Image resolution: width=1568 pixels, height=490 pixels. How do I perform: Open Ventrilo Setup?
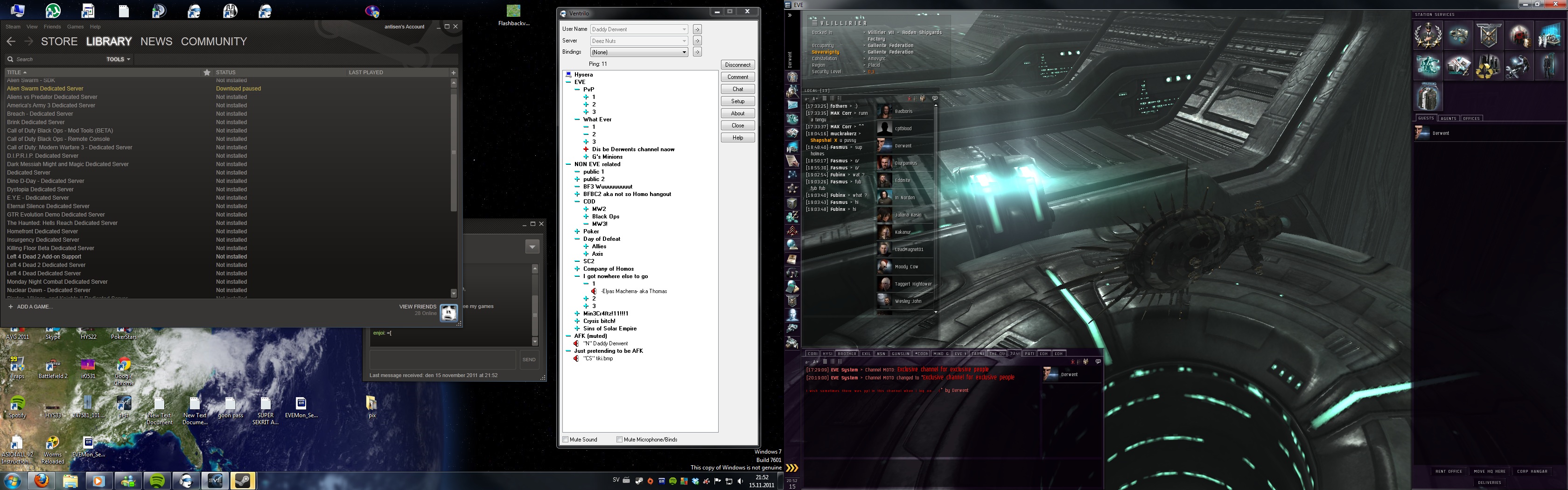pos(738,101)
